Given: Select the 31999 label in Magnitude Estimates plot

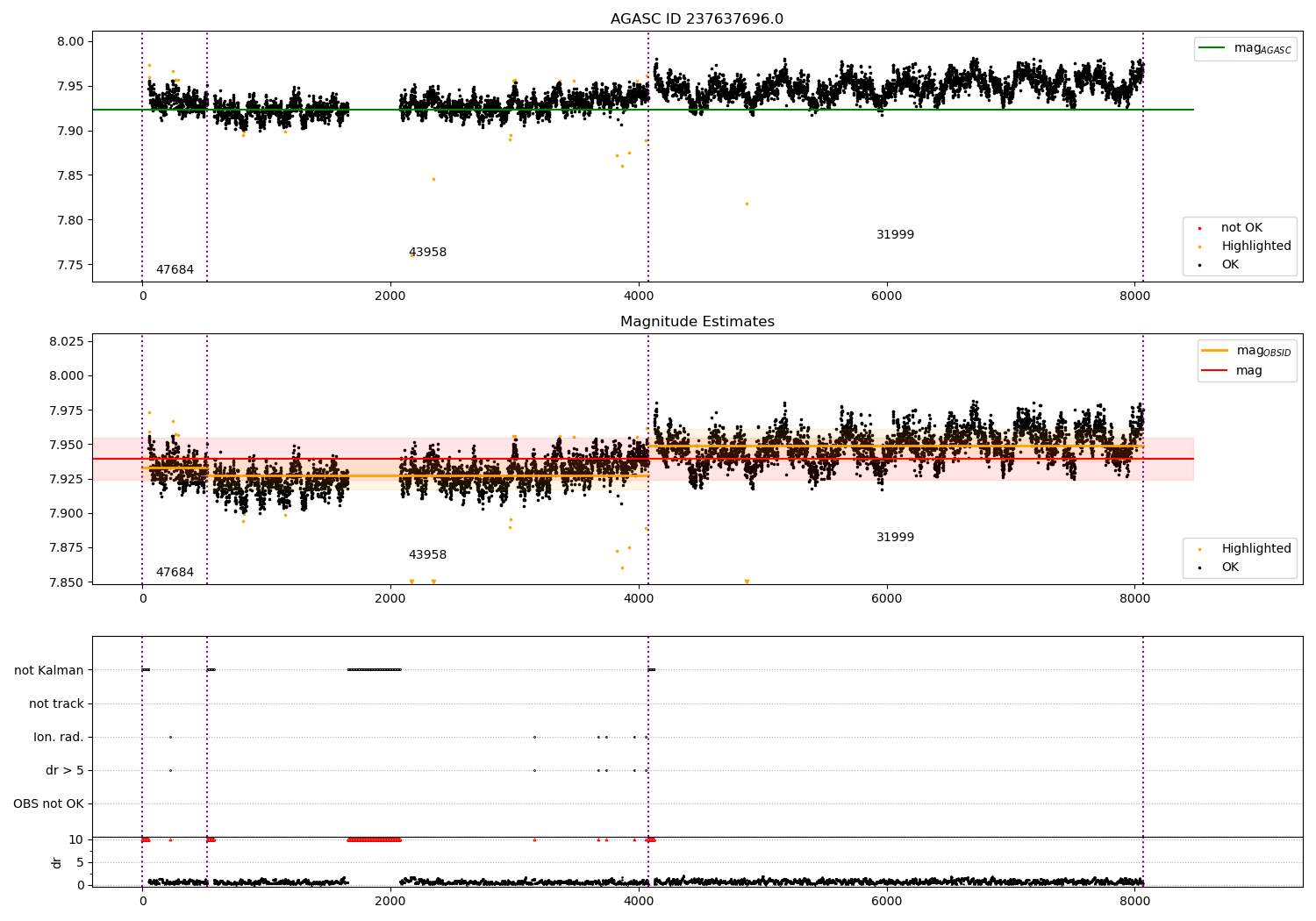Looking at the screenshot, I should pyautogui.click(x=895, y=538).
